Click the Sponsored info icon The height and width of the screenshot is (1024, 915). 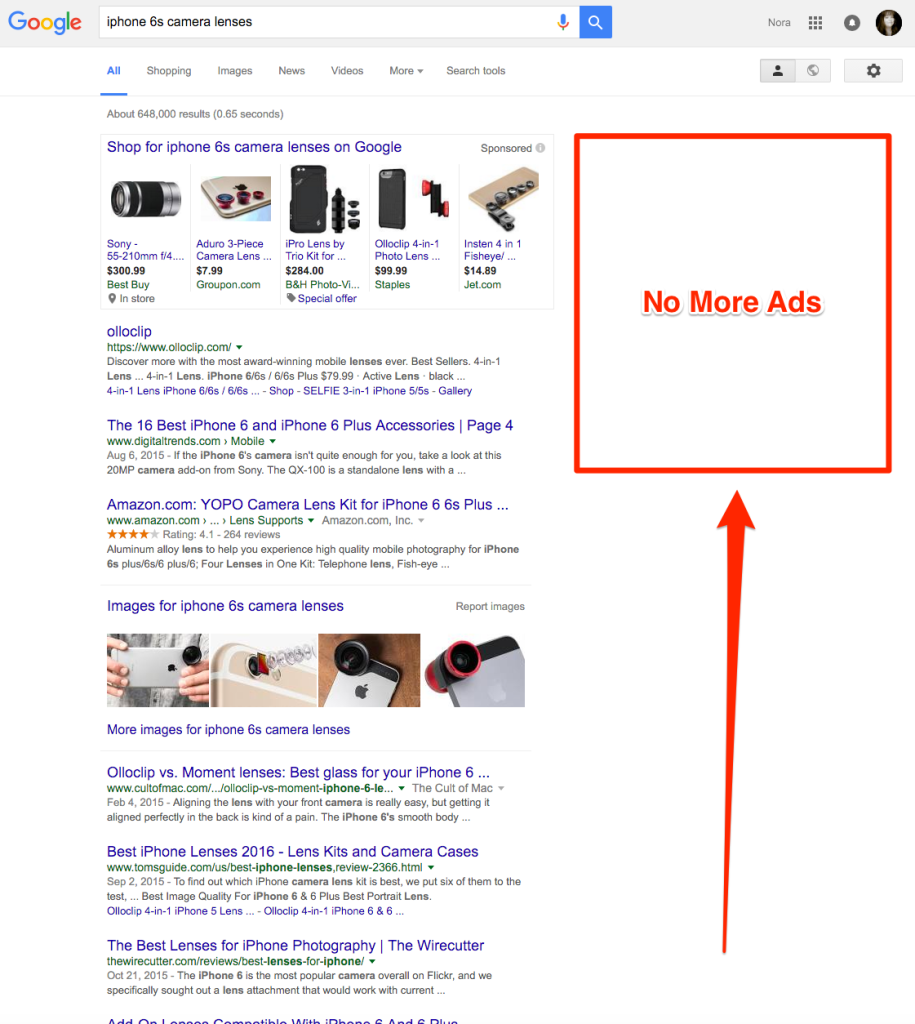[540, 148]
